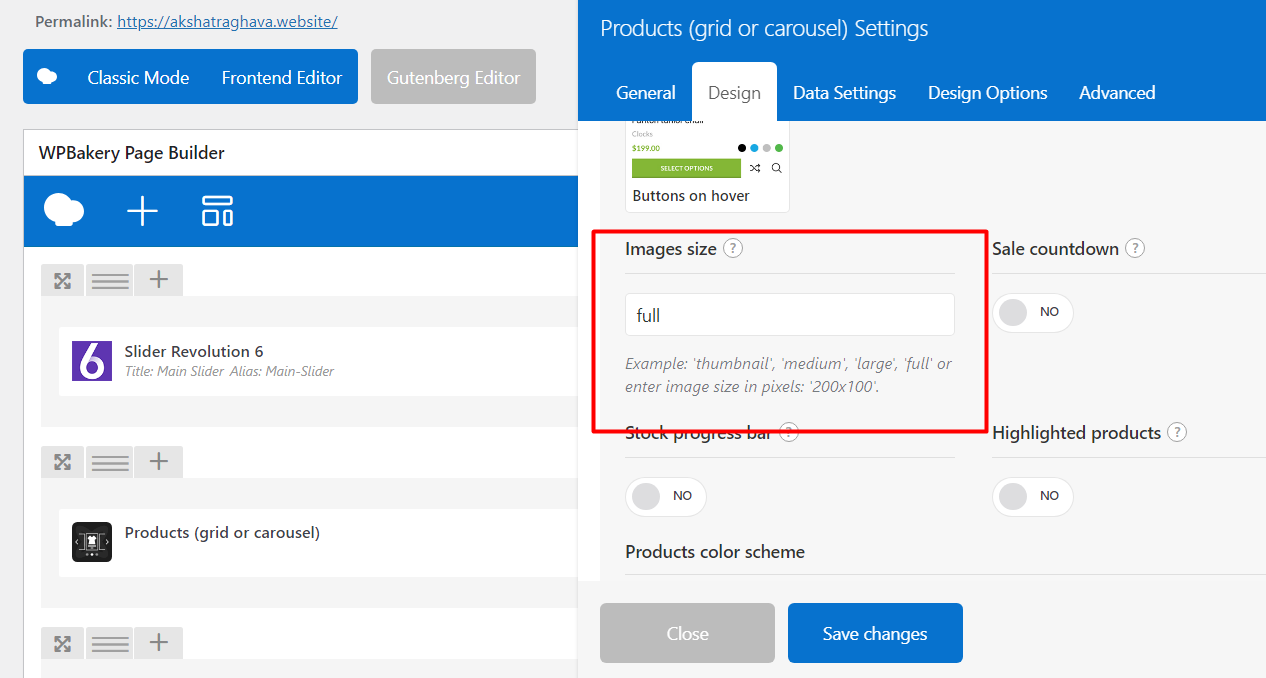1266x678 pixels.
Task: Click the WPBakery Page Builder panel heading
Action: pyautogui.click(x=131, y=153)
